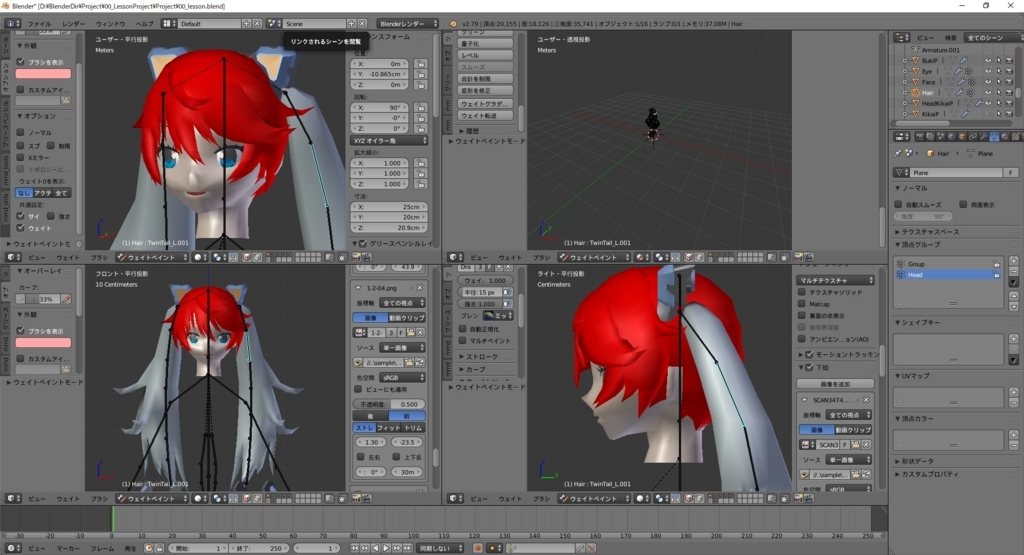Open the Blender Render engine dropdown
This screenshot has width=1024, height=555.
408,24
